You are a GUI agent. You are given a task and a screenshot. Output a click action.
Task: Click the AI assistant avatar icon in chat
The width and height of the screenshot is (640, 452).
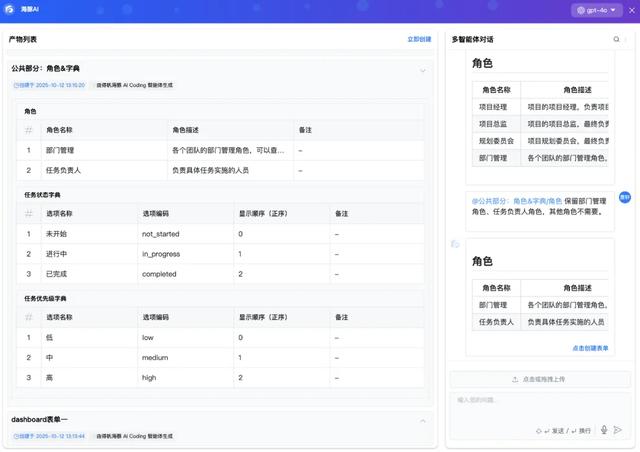[x=455, y=244]
